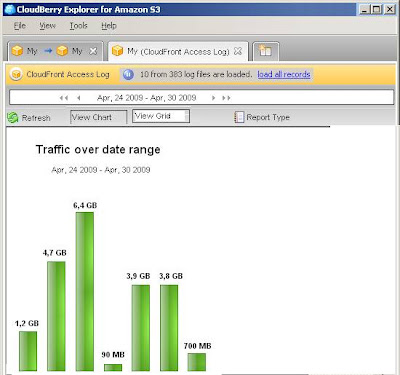Open the Tools menu
Image resolution: width=400 pixels, height=375 pixels.
click(x=78, y=26)
